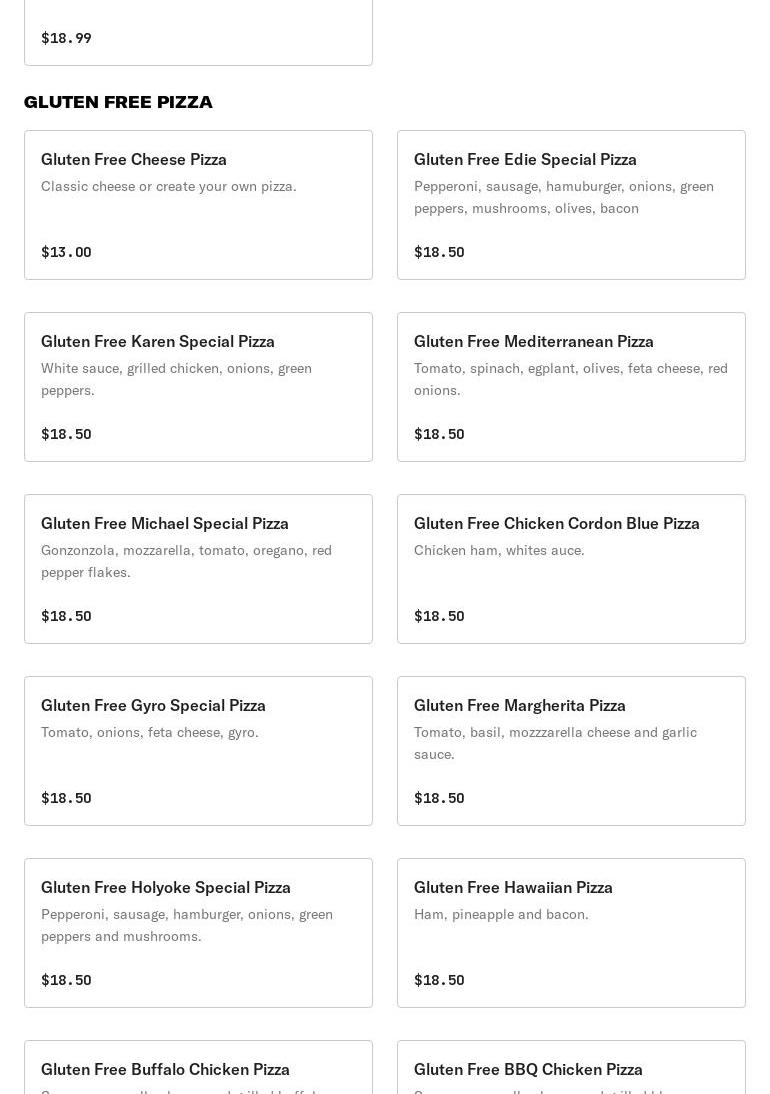Click the "Ham, pineapple and bacon" description
This screenshot has height=1094, width=770.
click(x=501, y=914)
